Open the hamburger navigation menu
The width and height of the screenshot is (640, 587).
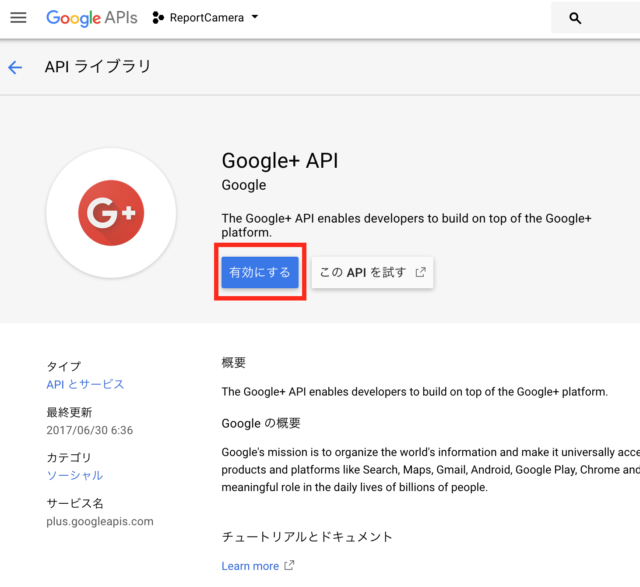pyautogui.click(x=18, y=18)
